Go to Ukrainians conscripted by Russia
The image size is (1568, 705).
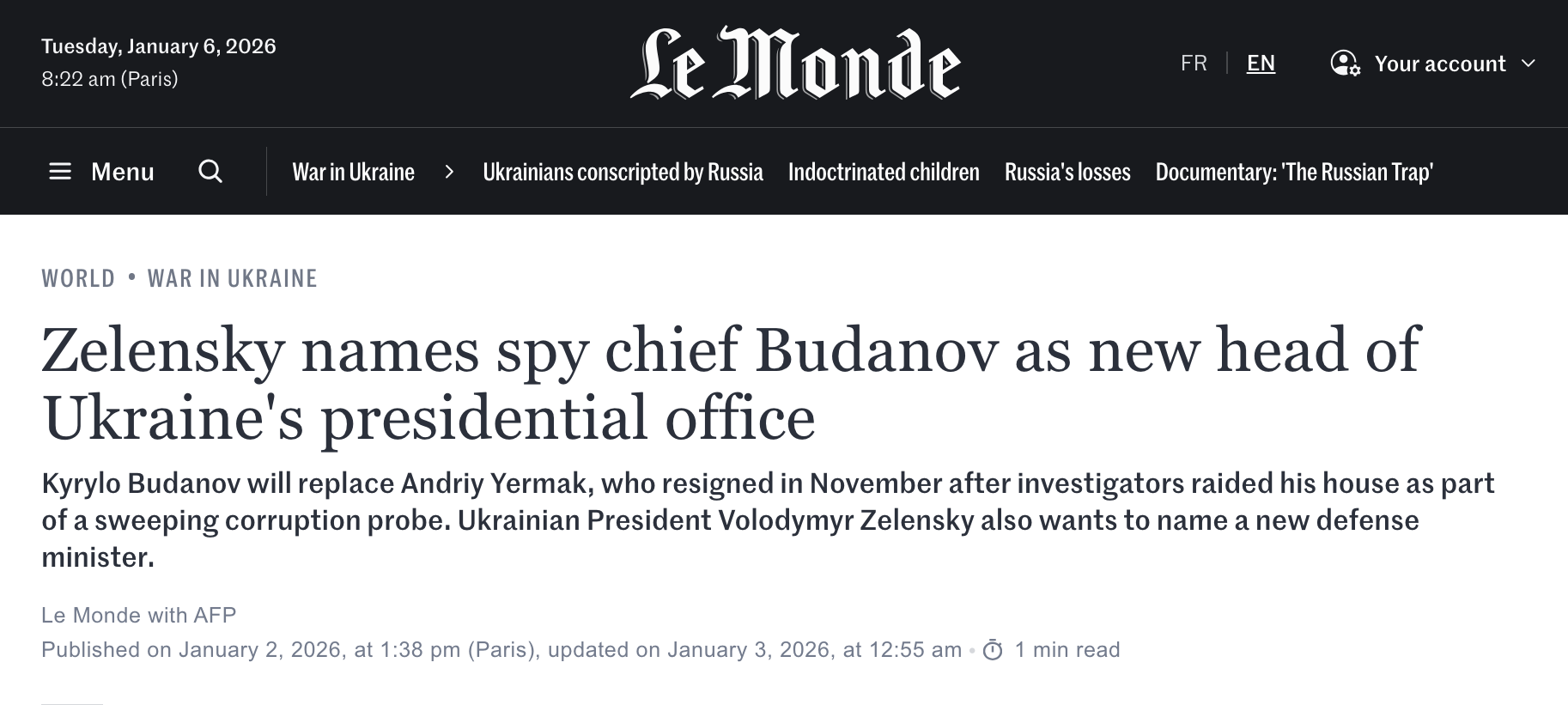coord(623,172)
